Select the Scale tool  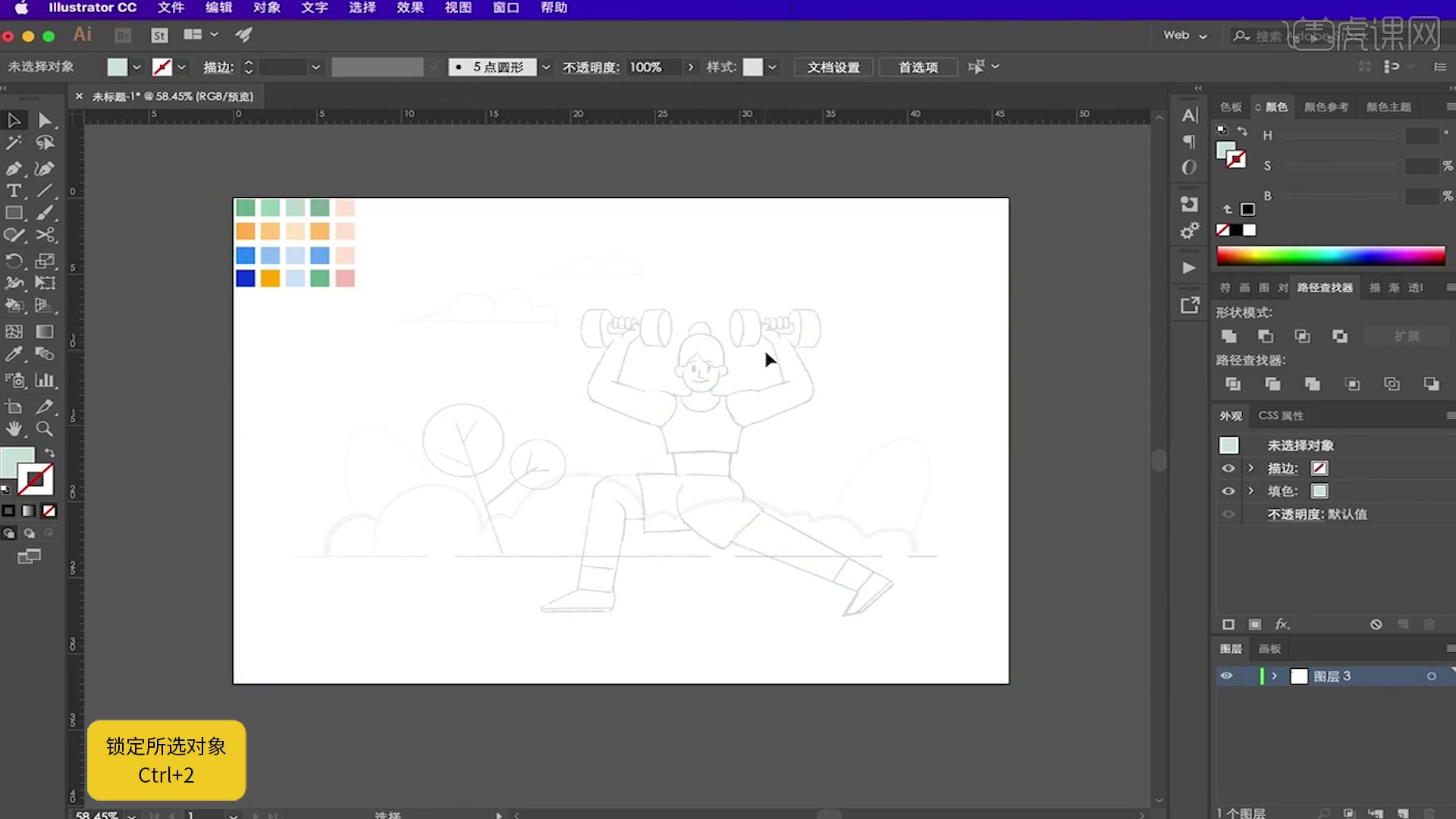[45, 261]
